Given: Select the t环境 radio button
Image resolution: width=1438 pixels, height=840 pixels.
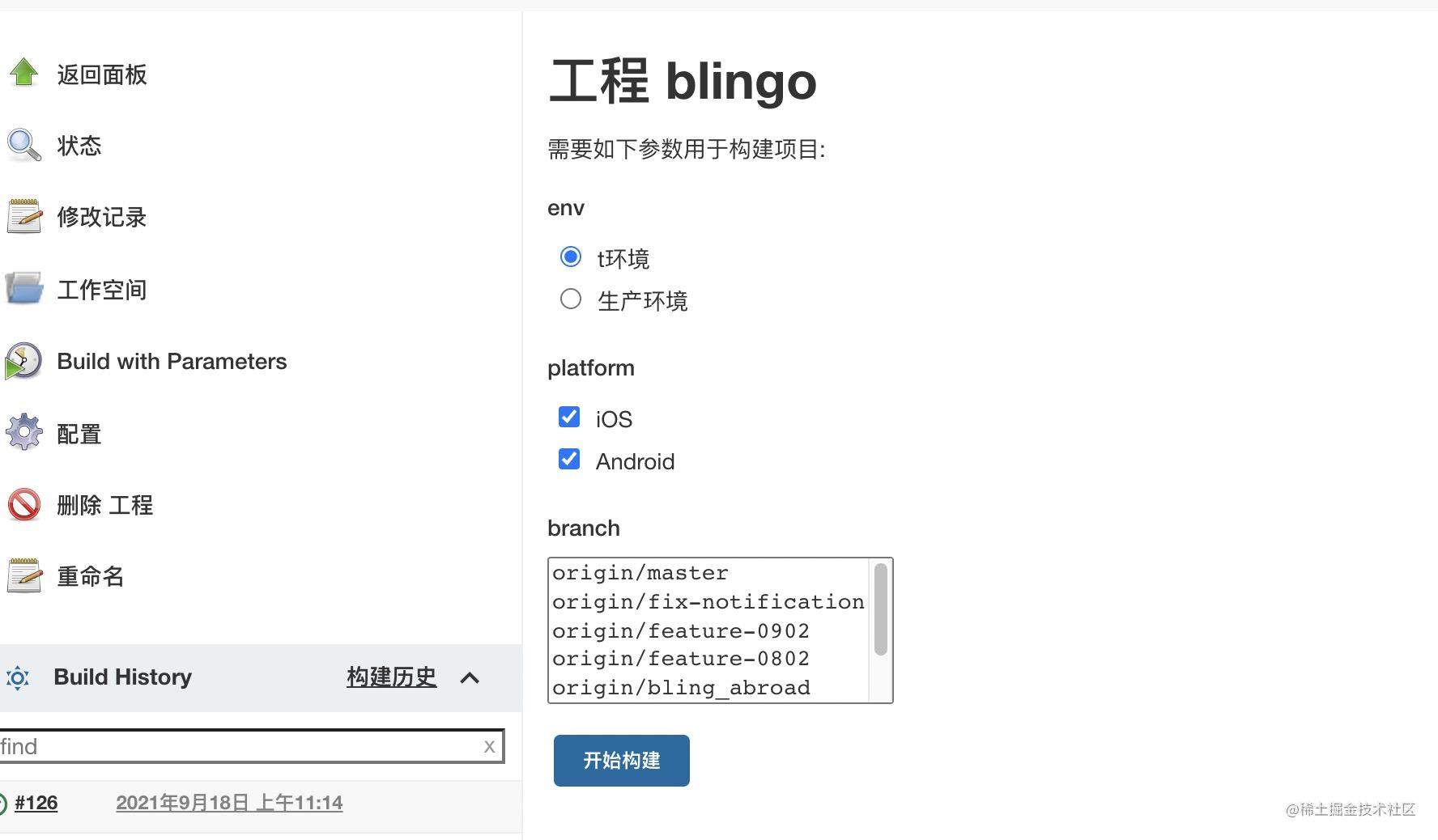Looking at the screenshot, I should pyautogui.click(x=571, y=257).
